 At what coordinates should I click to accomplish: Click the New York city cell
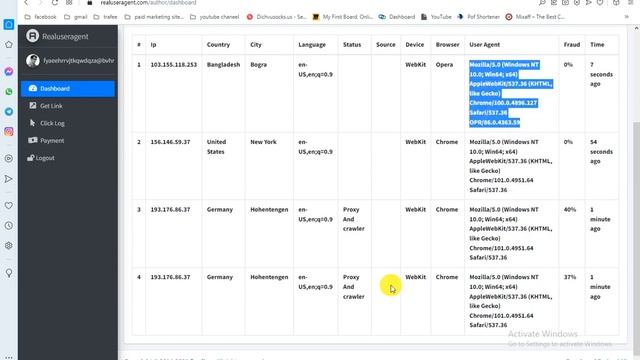[x=263, y=142]
